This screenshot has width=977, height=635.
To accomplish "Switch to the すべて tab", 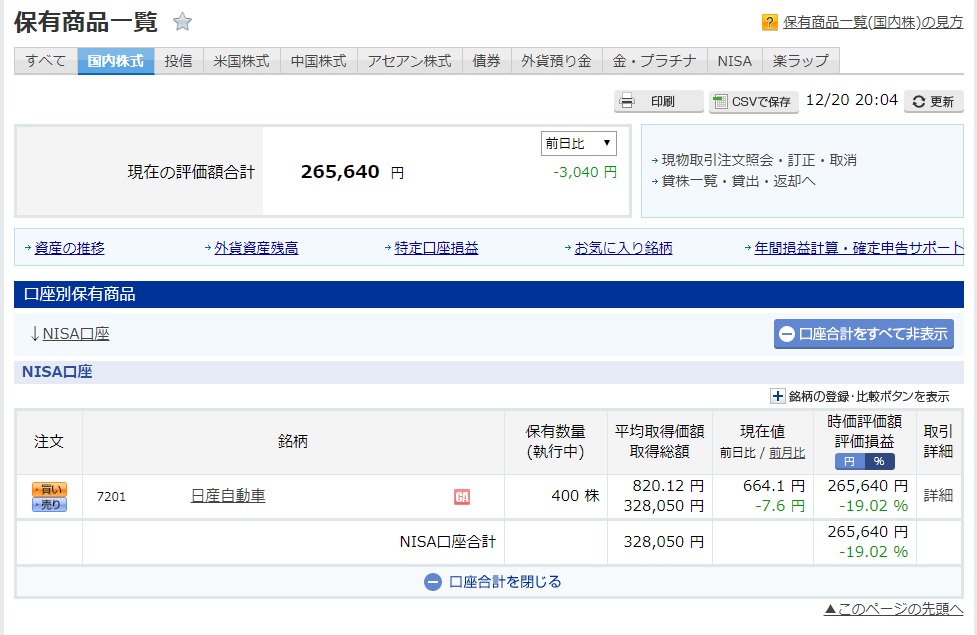I will click(46, 61).
